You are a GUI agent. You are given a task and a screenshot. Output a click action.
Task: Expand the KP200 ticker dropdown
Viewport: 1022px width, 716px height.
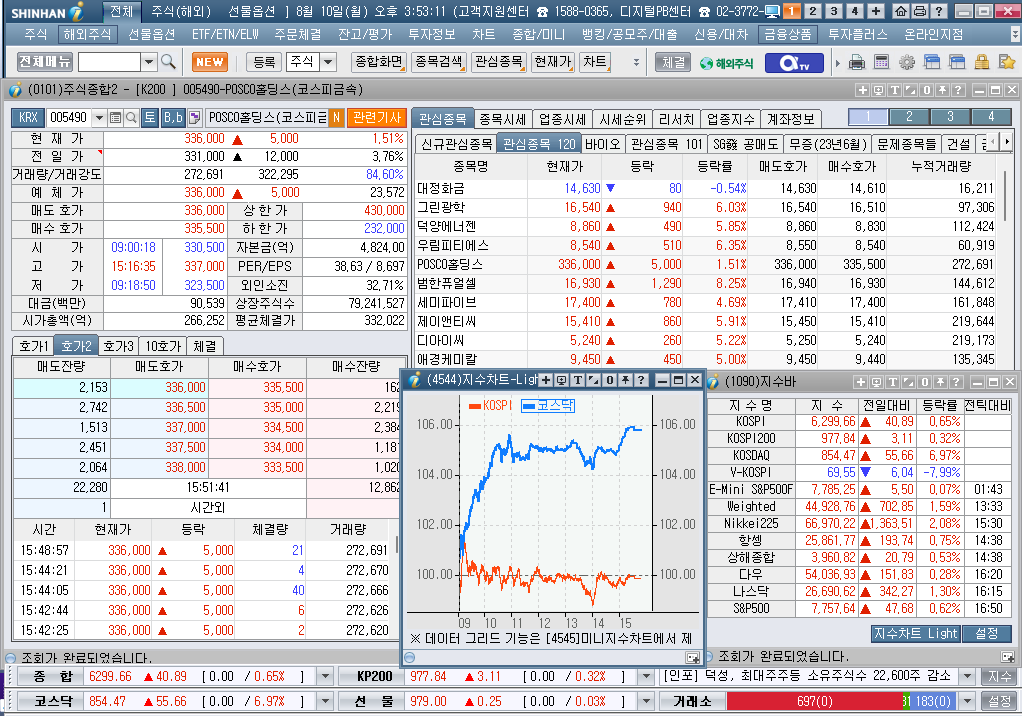(646, 676)
